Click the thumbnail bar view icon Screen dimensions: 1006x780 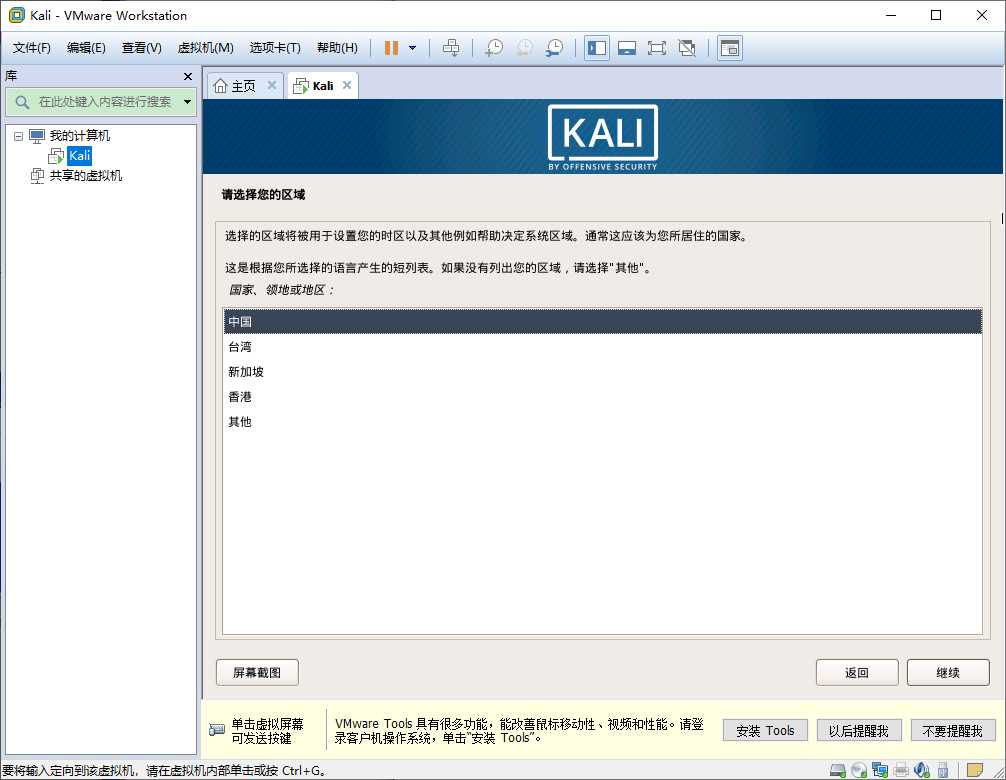click(627, 48)
